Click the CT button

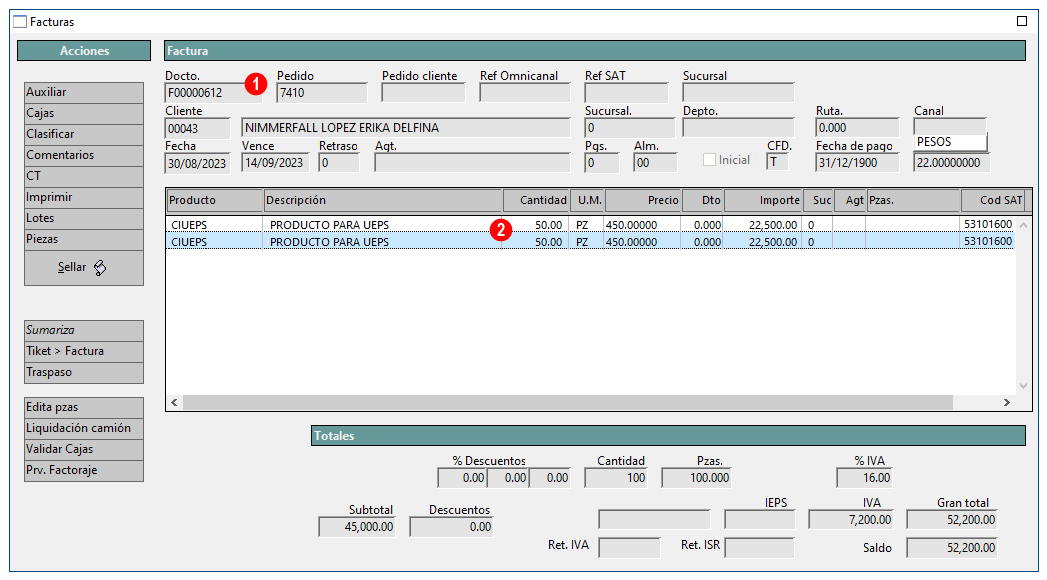83,176
